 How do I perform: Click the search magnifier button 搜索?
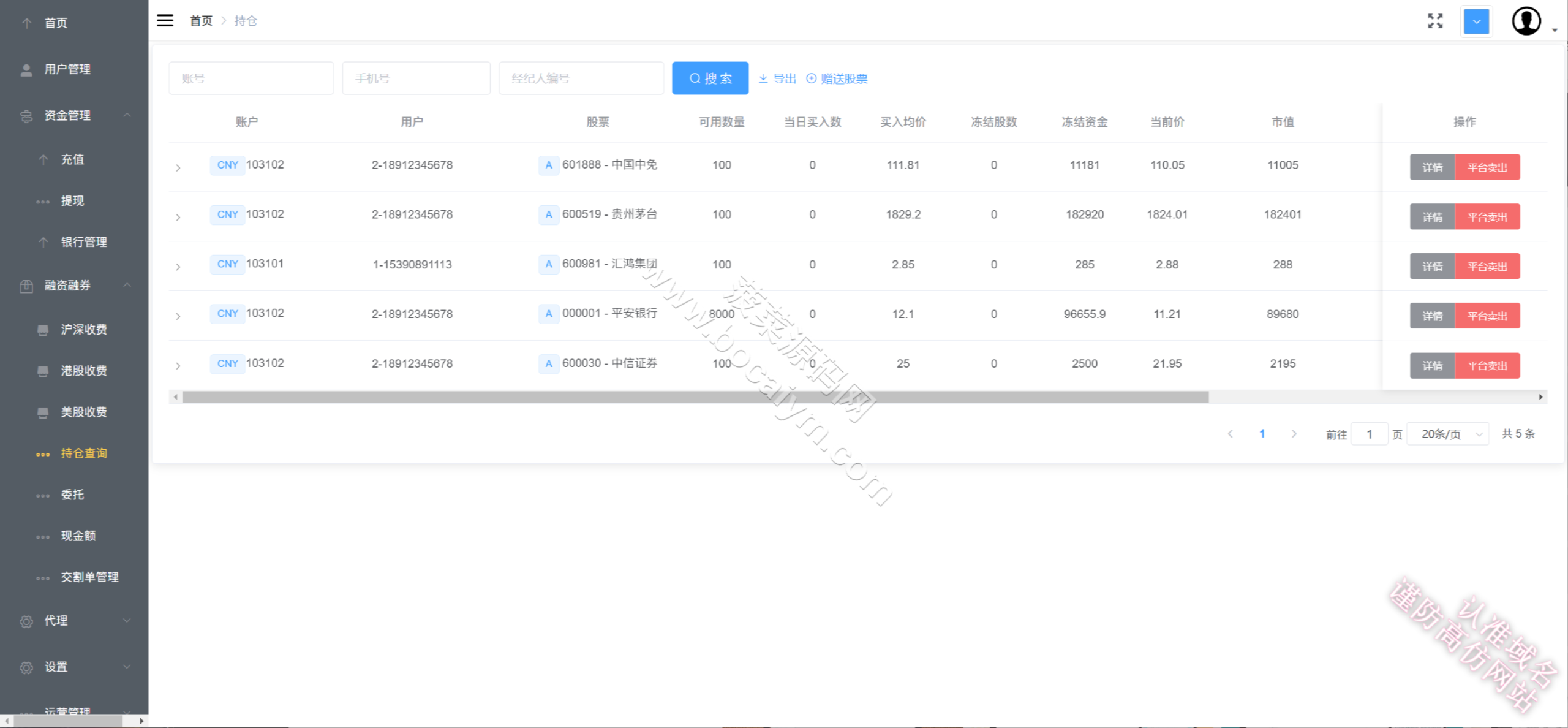[710, 78]
